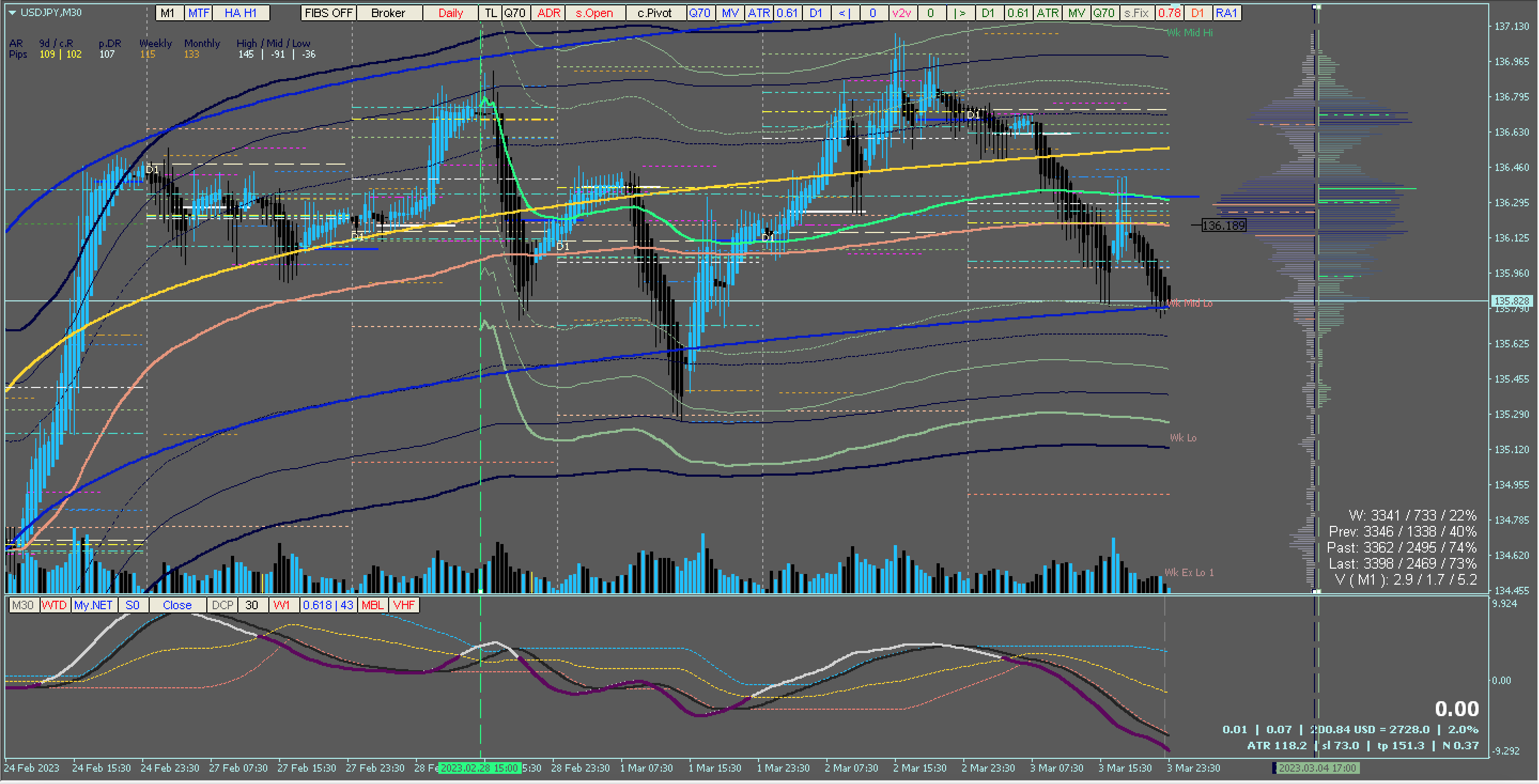
Task: Switch chart to the M1 timeframe button
Action: tap(168, 12)
